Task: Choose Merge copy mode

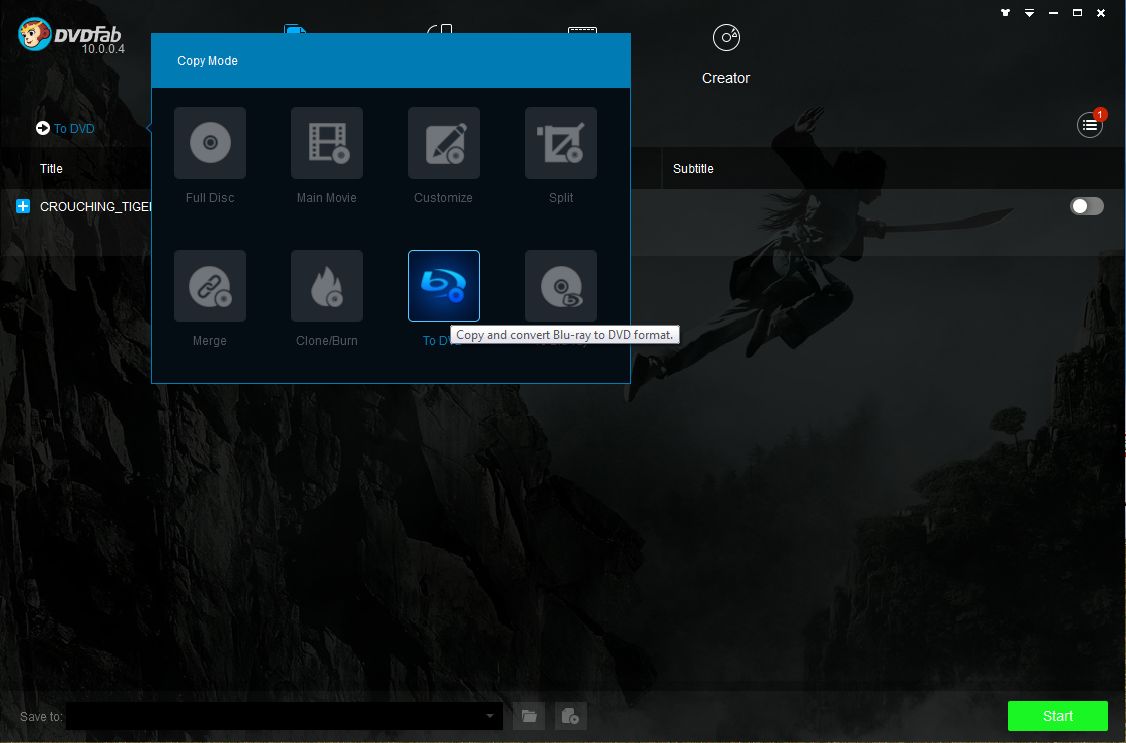Action: (x=210, y=286)
